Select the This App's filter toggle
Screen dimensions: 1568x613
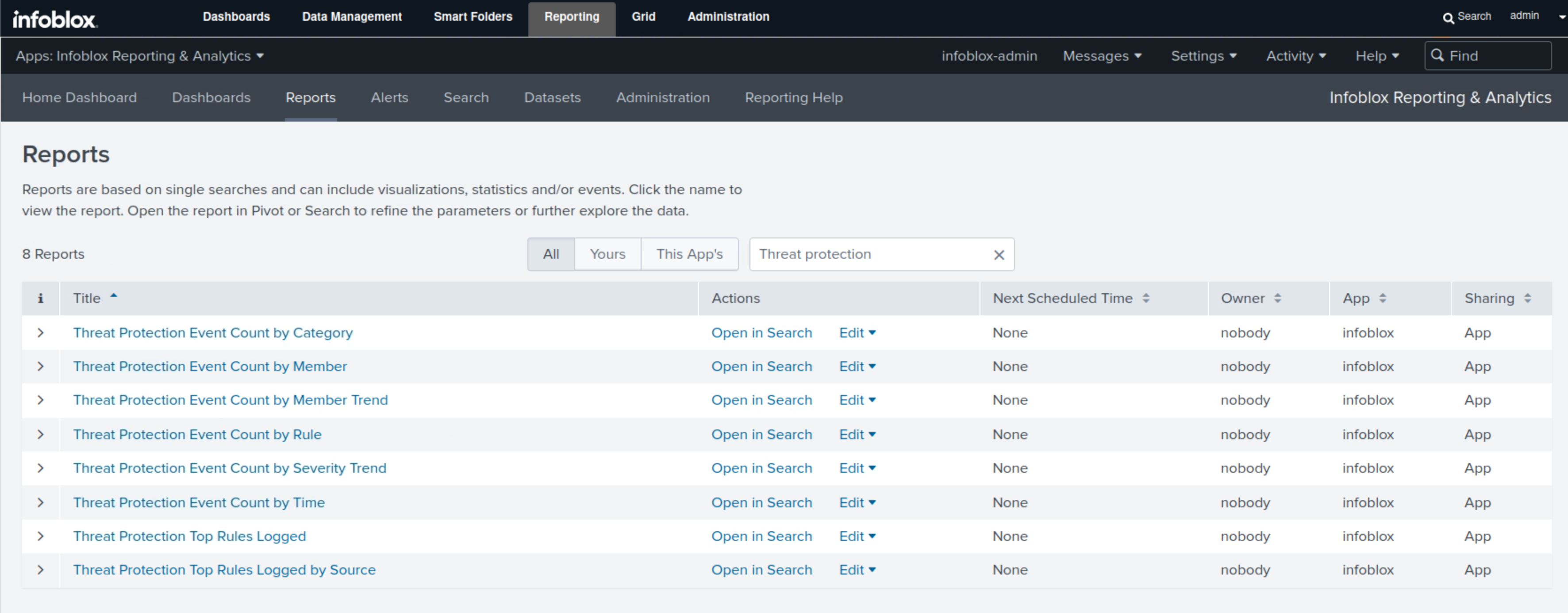pyautogui.click(x=689, y=254)
